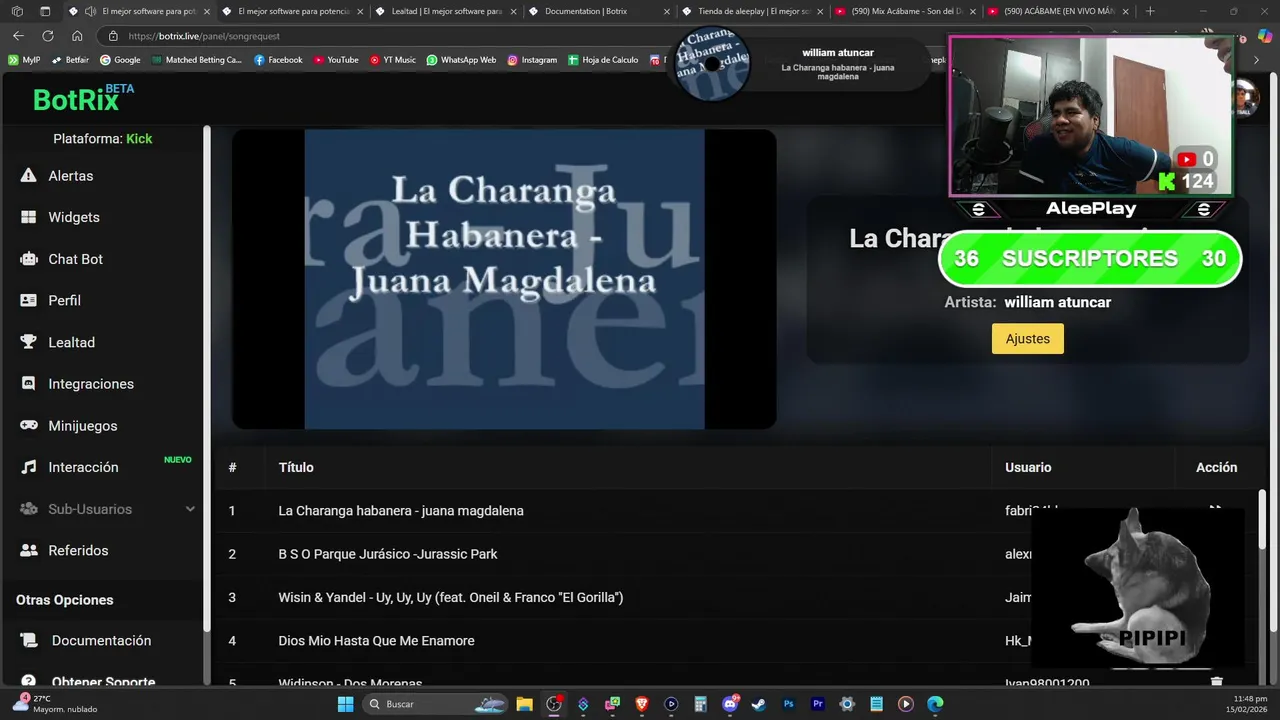Open the YouTube bookmark
Viewport: 1280px width, 720px height.
(x=336, y=60)
